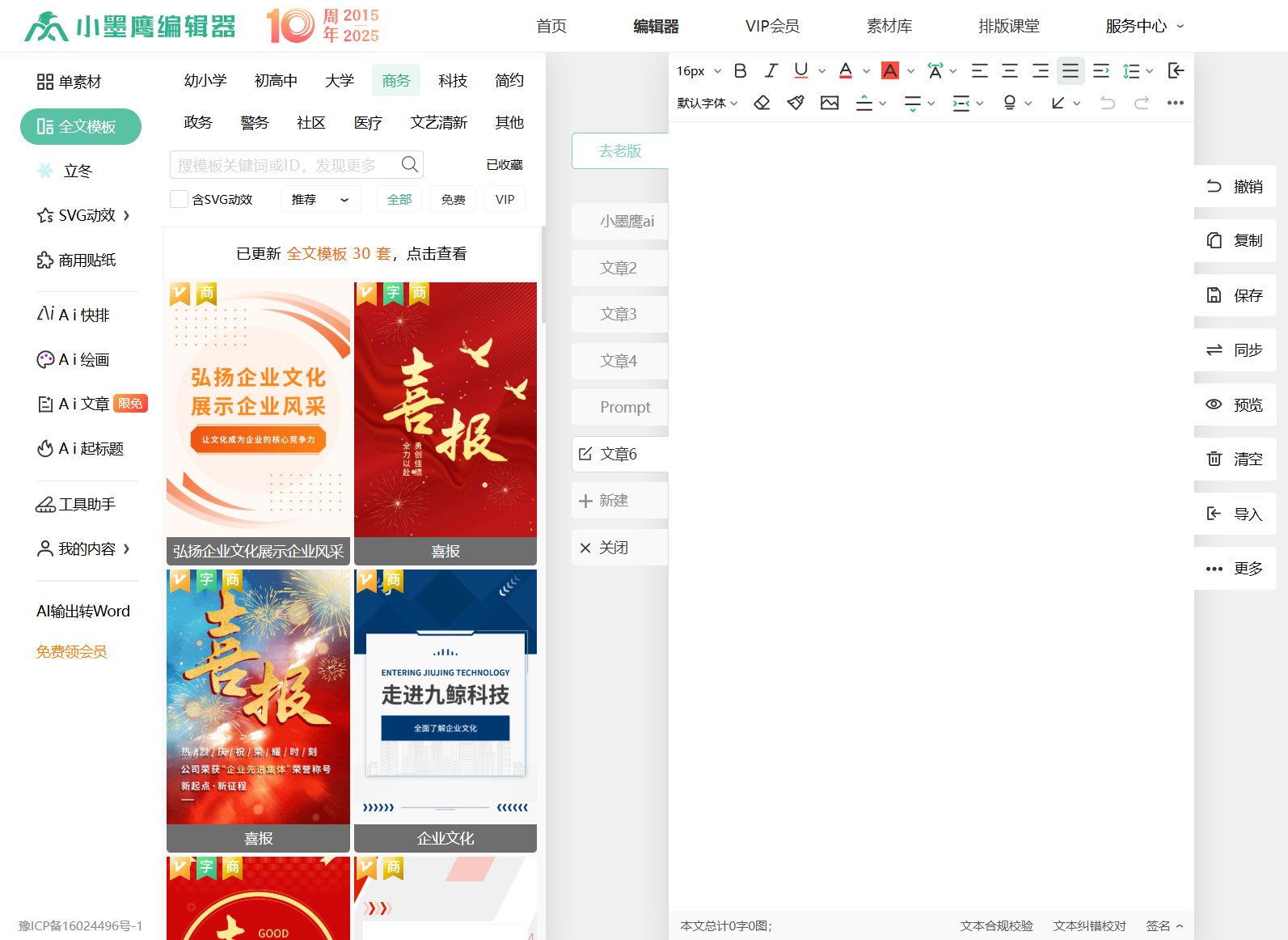Expand the line spacing dropdown arrow
Image resolution: width=1288 pixels, height=940 pixels.
coord(1150,71)
